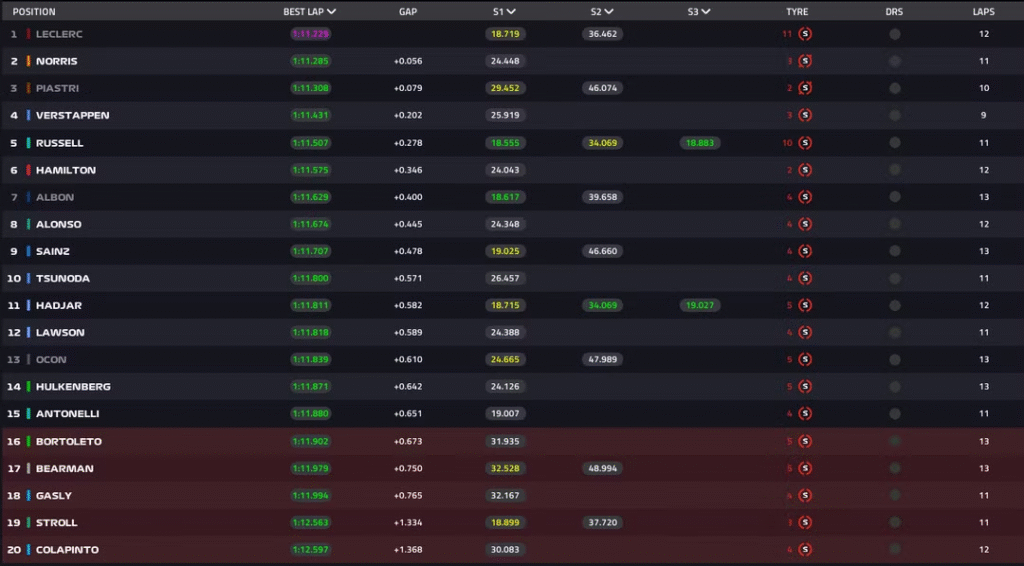This screenshot has height=566, width=1024.
Task: Click Leclerc's DRS indicator dot
Action: [x=895, y=34]
